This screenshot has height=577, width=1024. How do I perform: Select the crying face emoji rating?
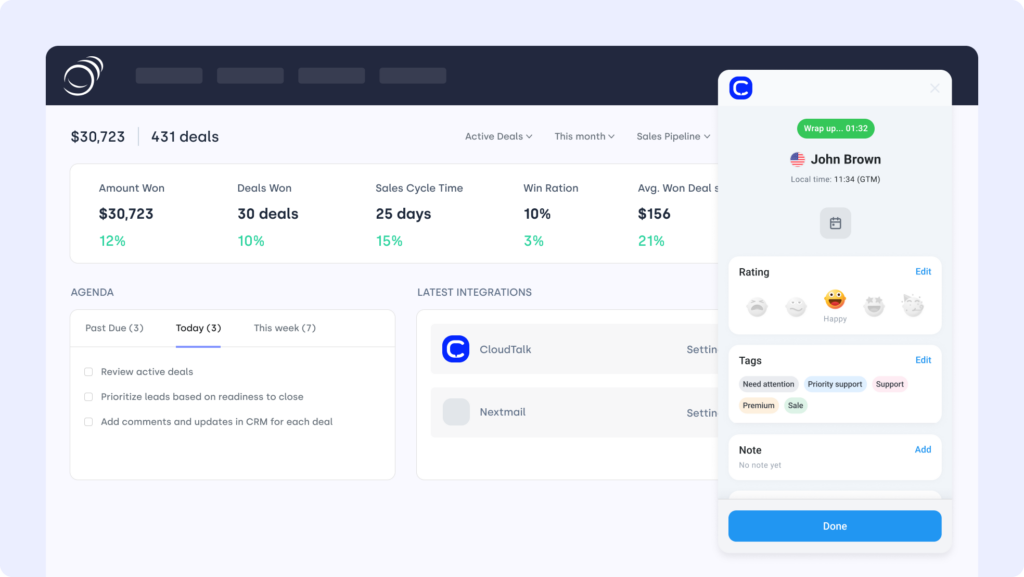pyautogui.click(x=757, y=306)
